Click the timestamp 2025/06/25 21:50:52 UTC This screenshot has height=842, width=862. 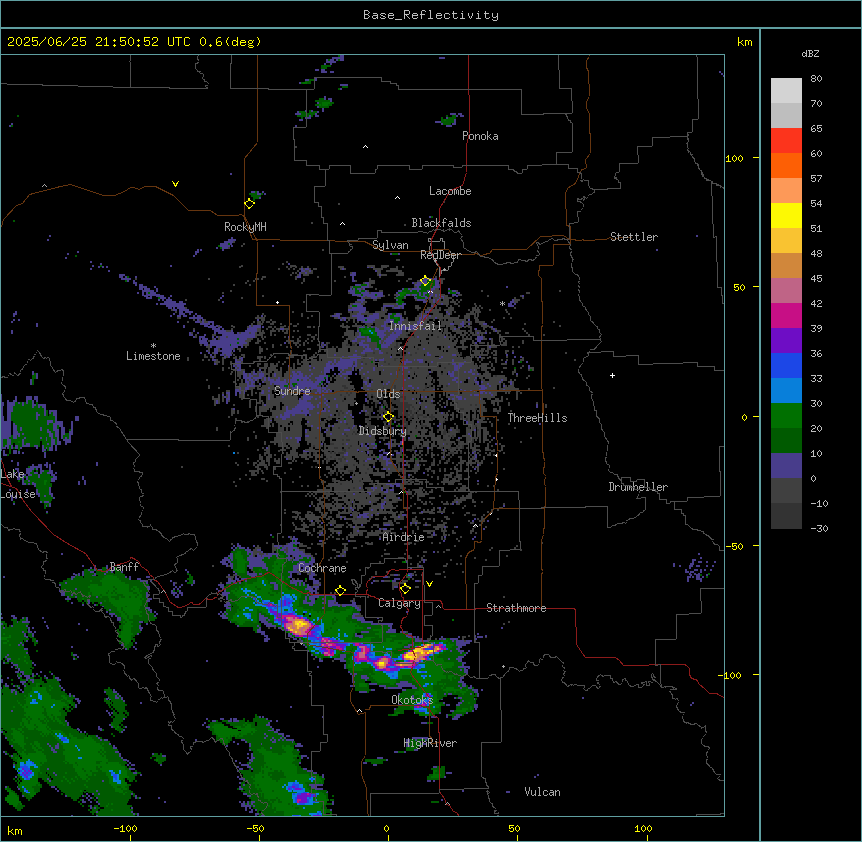(99, 42)
